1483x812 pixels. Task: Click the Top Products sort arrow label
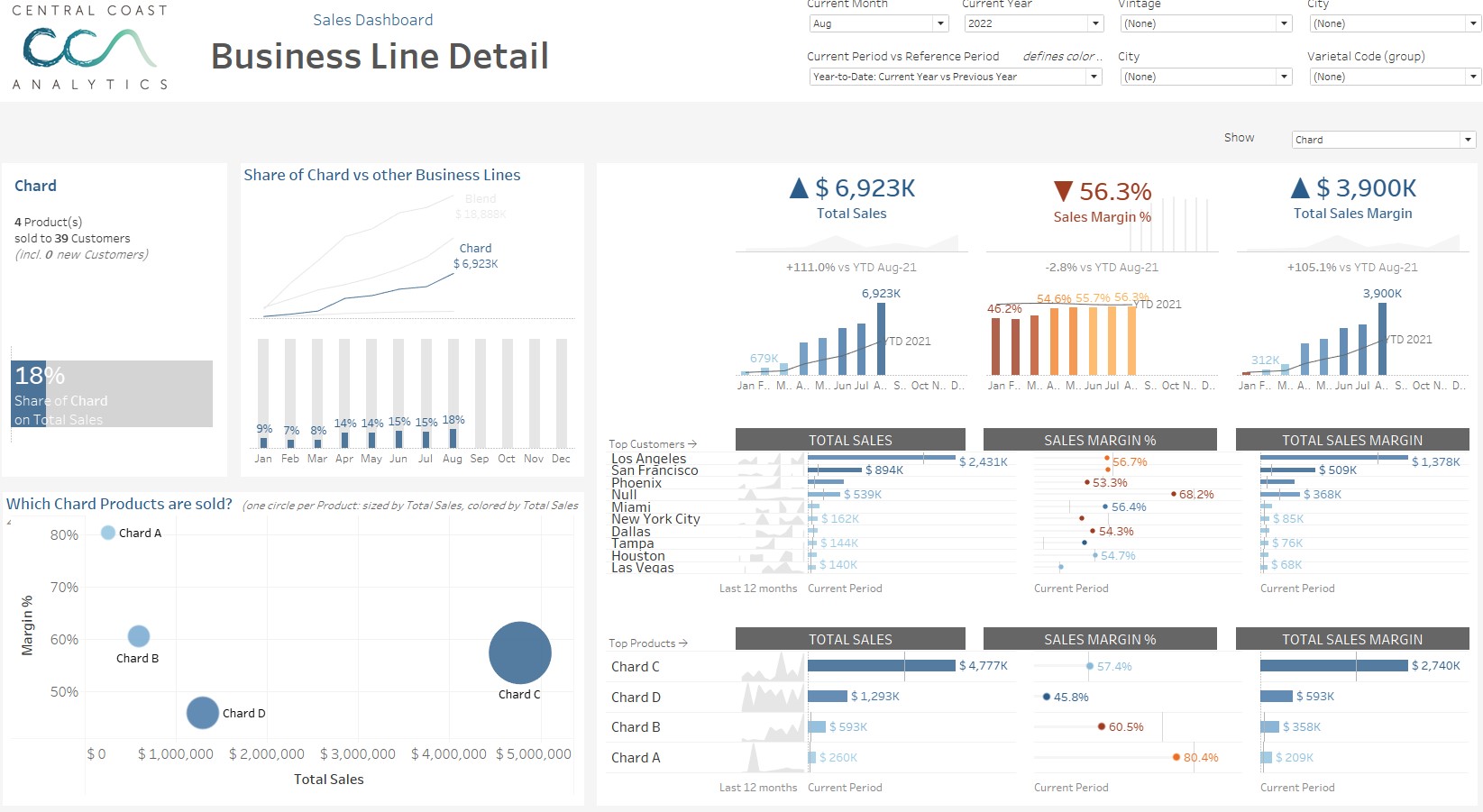point(648,643)
